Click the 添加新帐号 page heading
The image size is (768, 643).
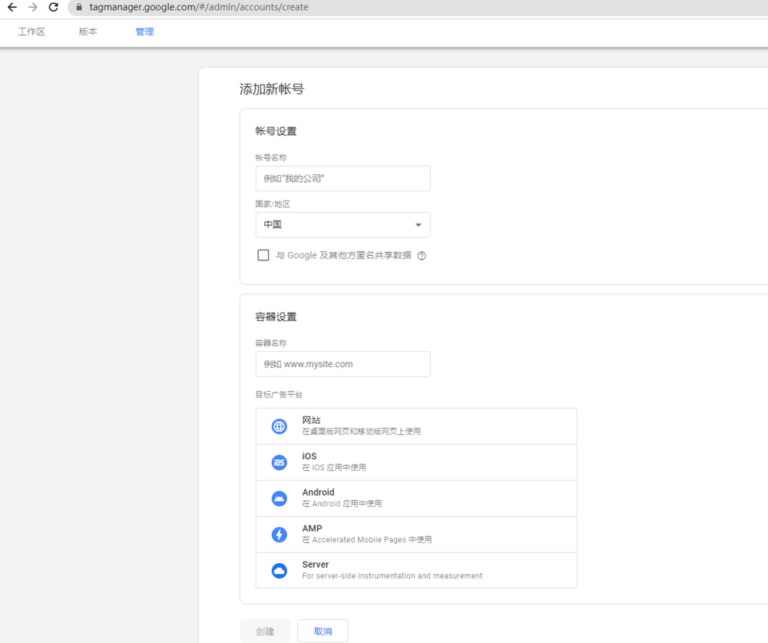click(x=272, y=89)
